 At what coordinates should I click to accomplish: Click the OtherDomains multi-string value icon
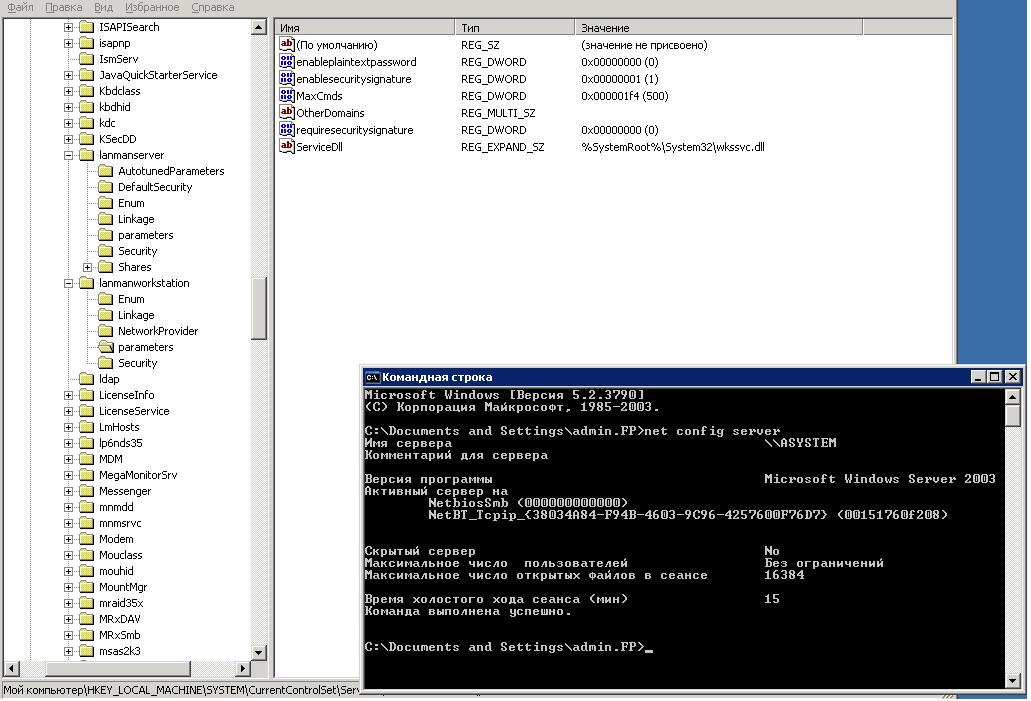[x=287, y=112]
